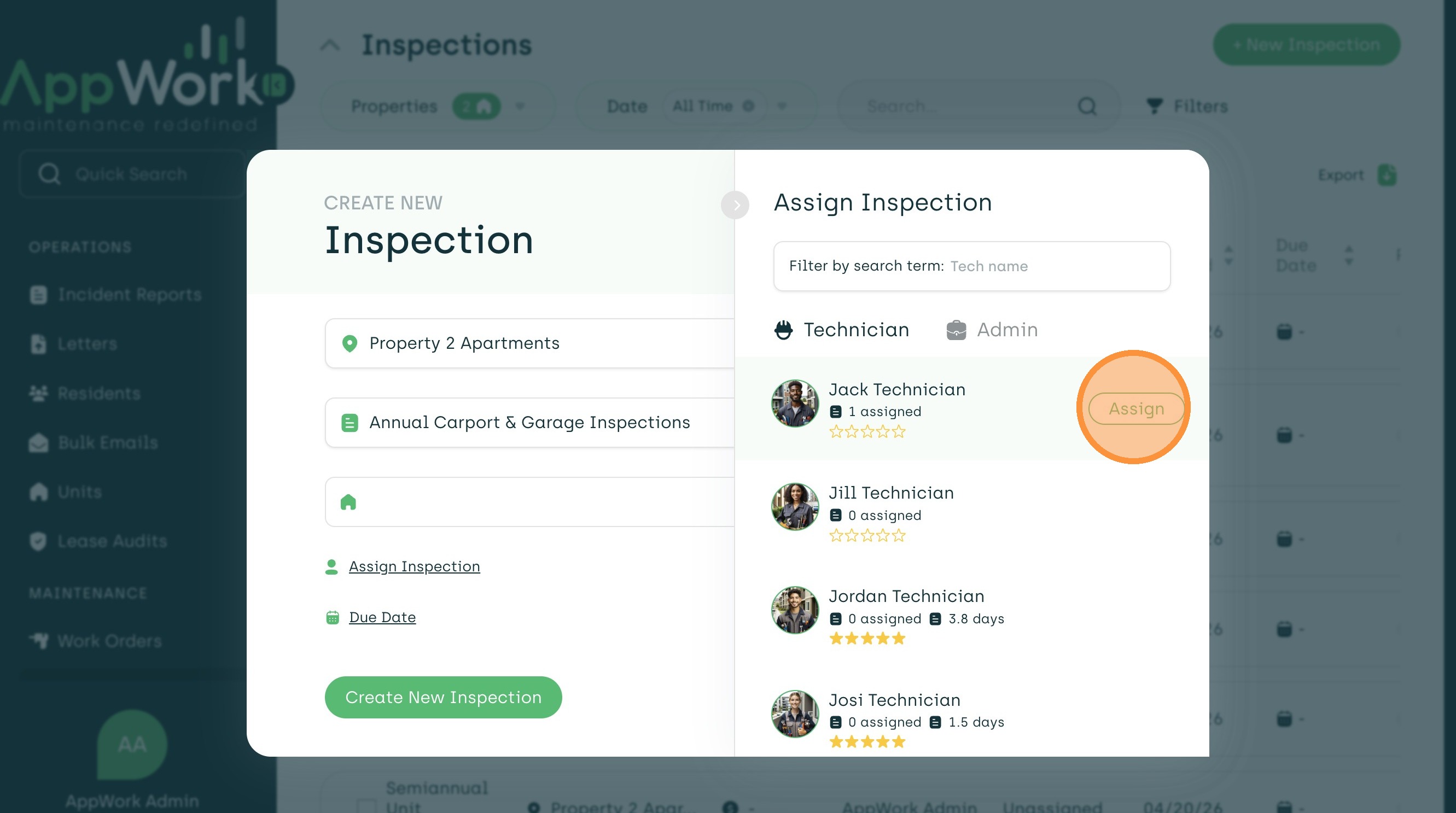The width and height of the screenshot is (1456, 813).
Task: Collapse the assign panel with the chevron arrow
Action: 735,205
